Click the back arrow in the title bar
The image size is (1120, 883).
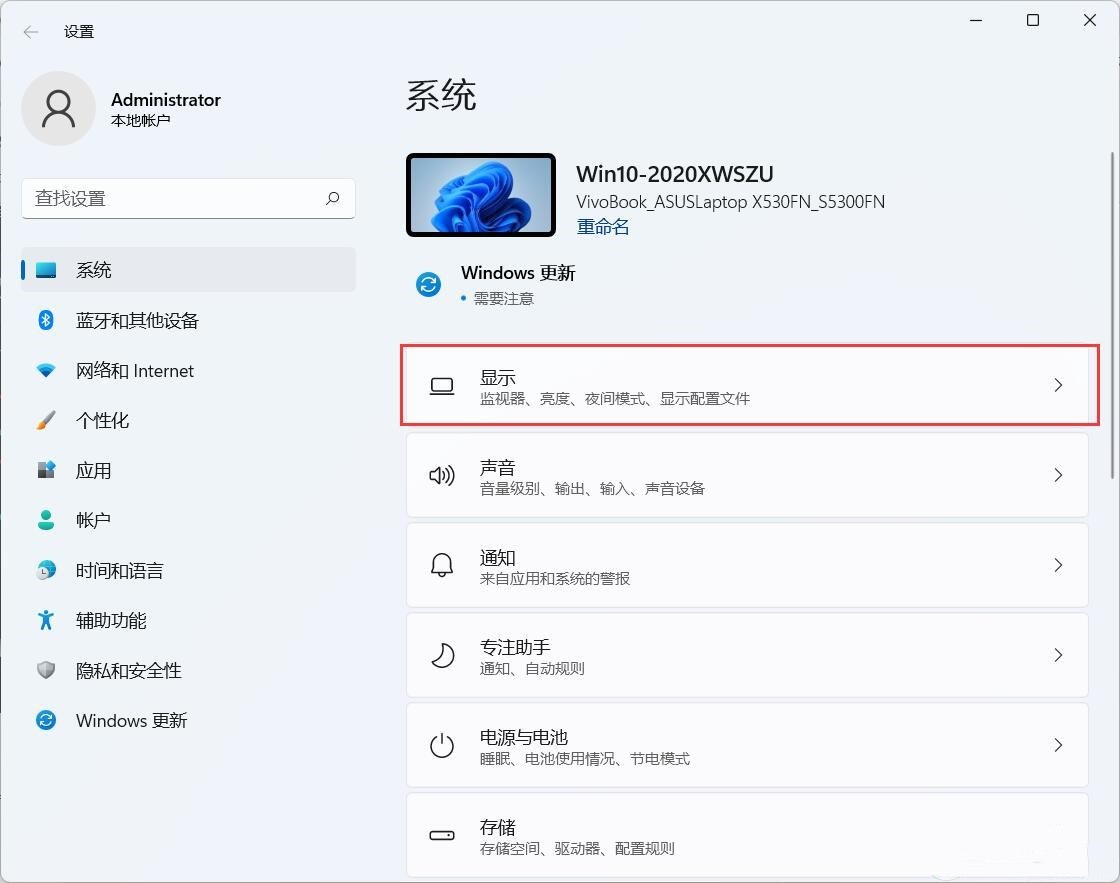pyautogui.click(x=31, y=32)
